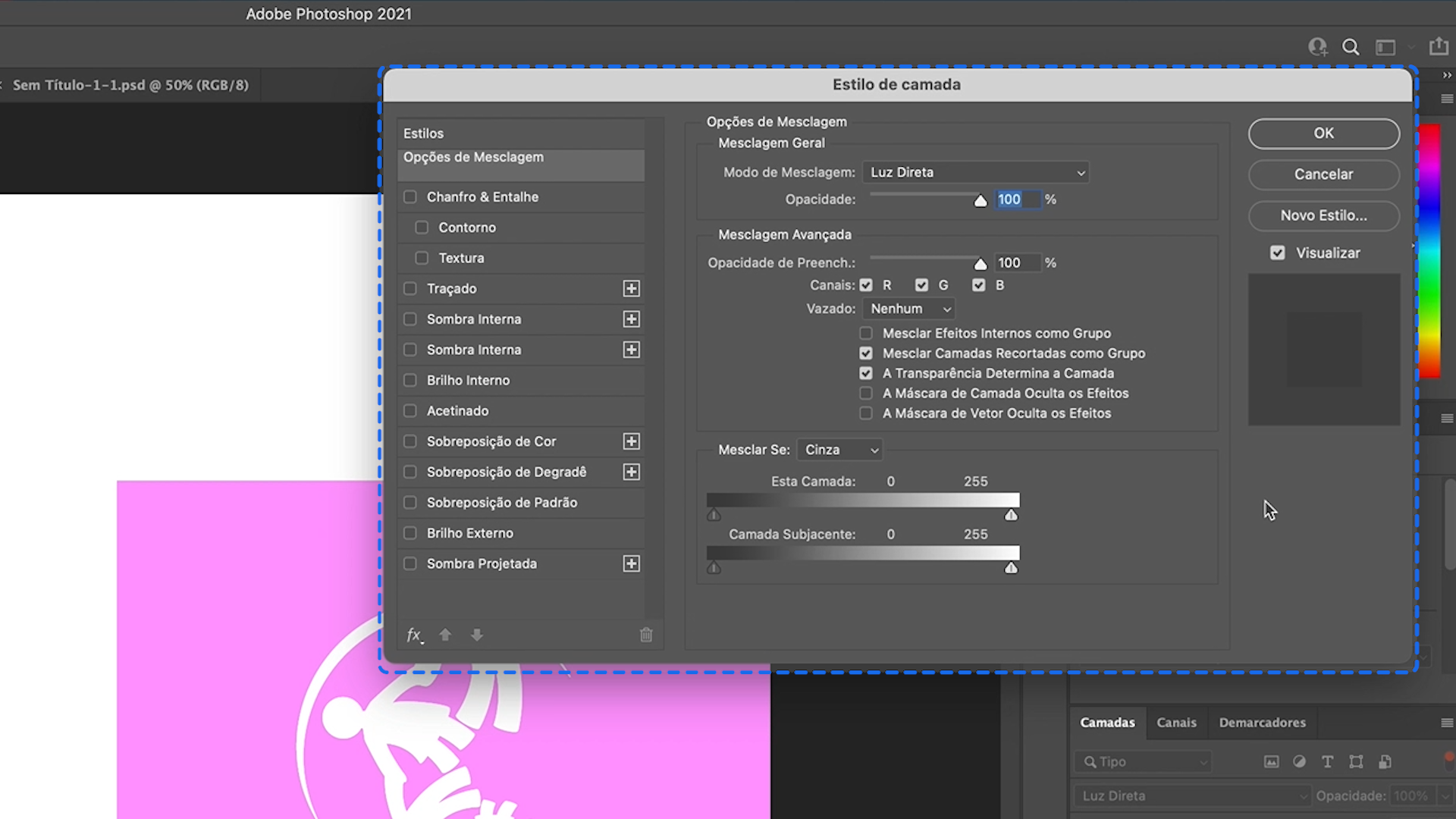Enable A Máscara de Camada Oculta checkbox
Screen dimensions: 1456x819
(864, 393)
